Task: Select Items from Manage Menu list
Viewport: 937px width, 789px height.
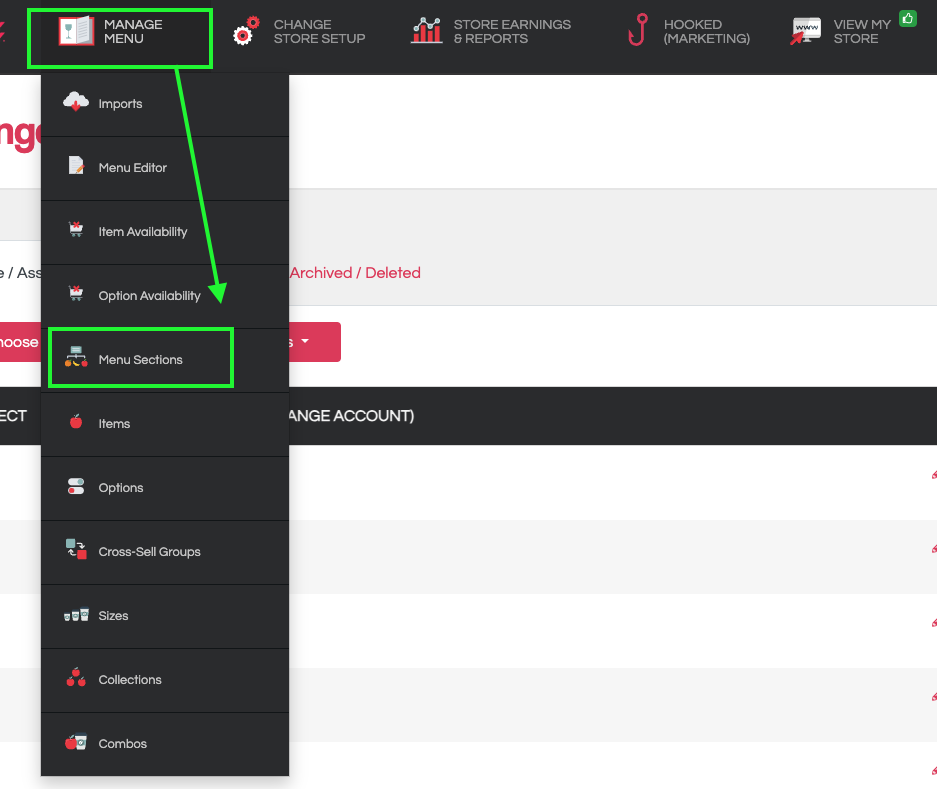Action: click(x=165, y=424)
